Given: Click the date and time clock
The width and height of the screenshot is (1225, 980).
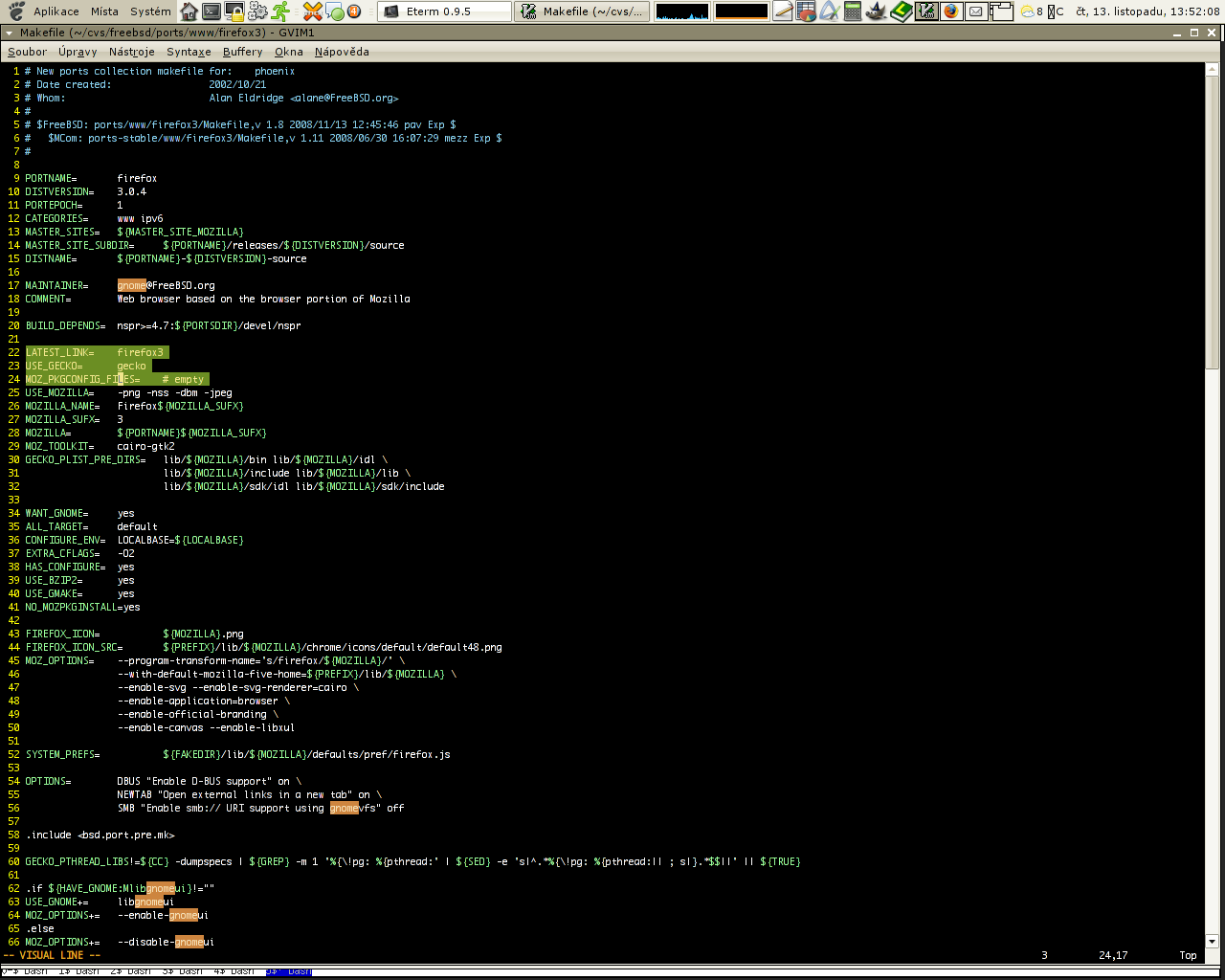Looking at the screenshot, I should [1147, 11].
